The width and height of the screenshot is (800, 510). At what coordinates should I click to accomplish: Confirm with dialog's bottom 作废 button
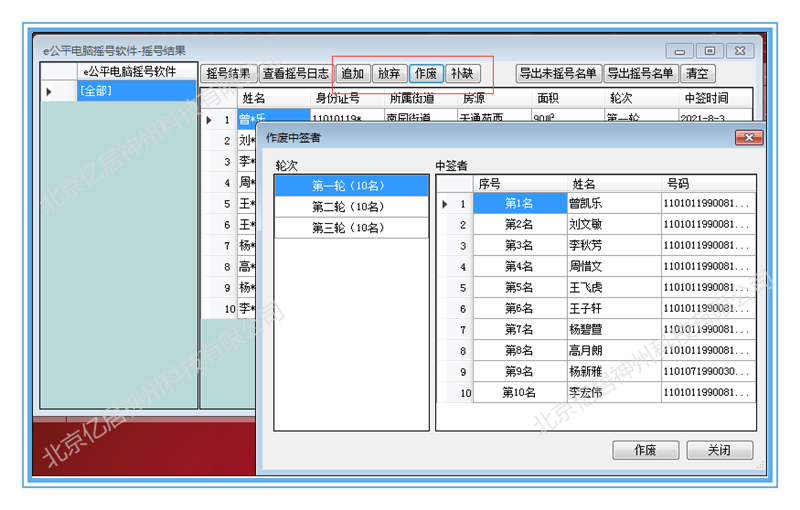(x=645, y=450)
